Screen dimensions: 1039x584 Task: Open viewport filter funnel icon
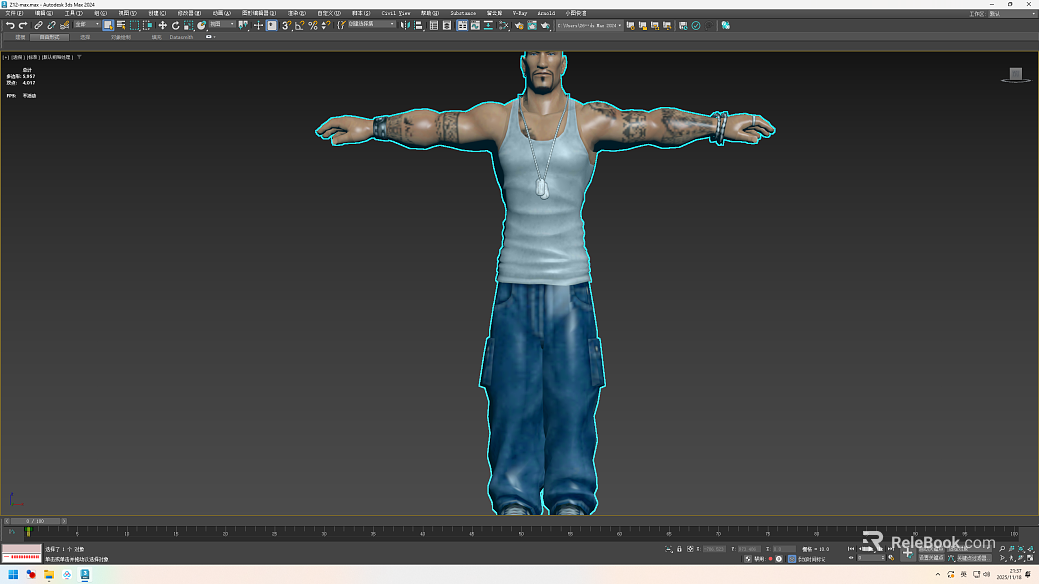[x=79, y=57]
